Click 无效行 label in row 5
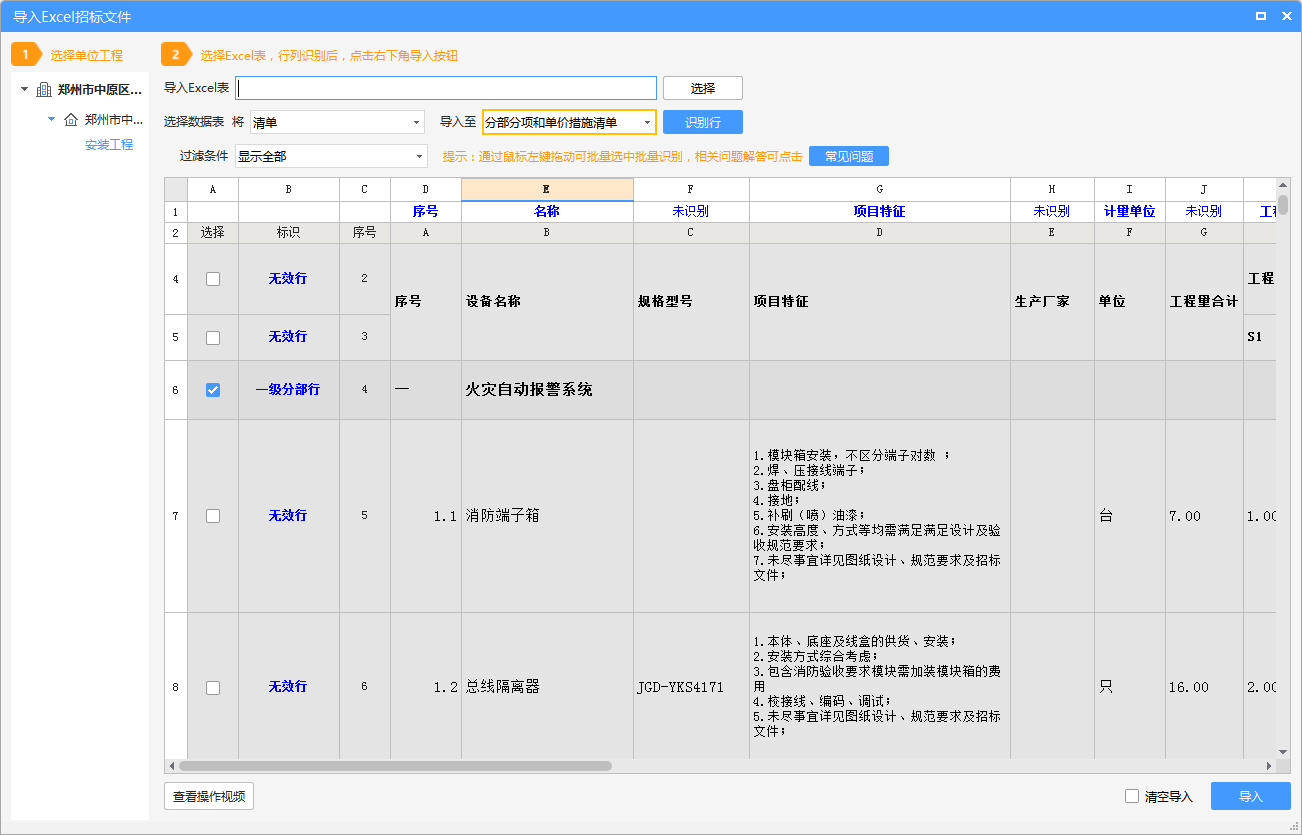 point(288,337)
